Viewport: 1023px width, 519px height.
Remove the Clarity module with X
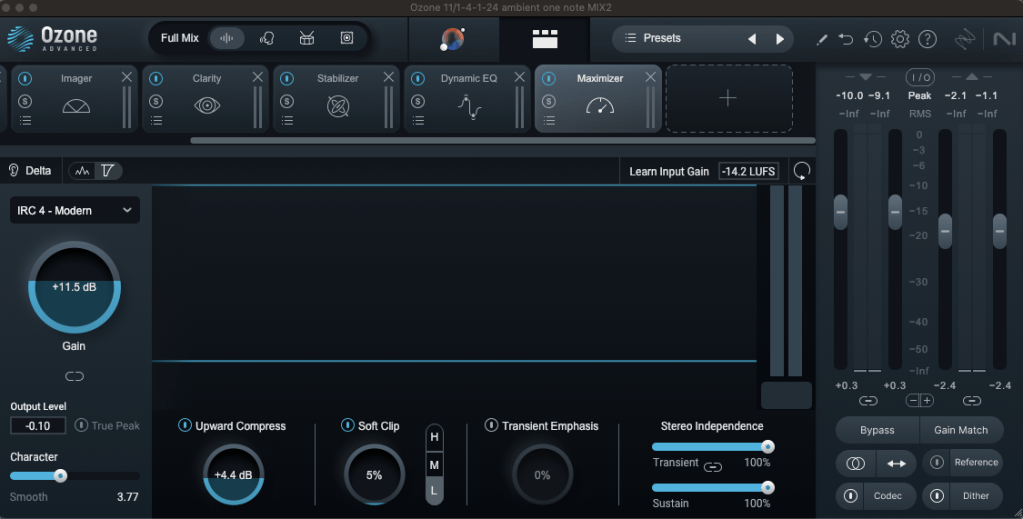[258, 77]
